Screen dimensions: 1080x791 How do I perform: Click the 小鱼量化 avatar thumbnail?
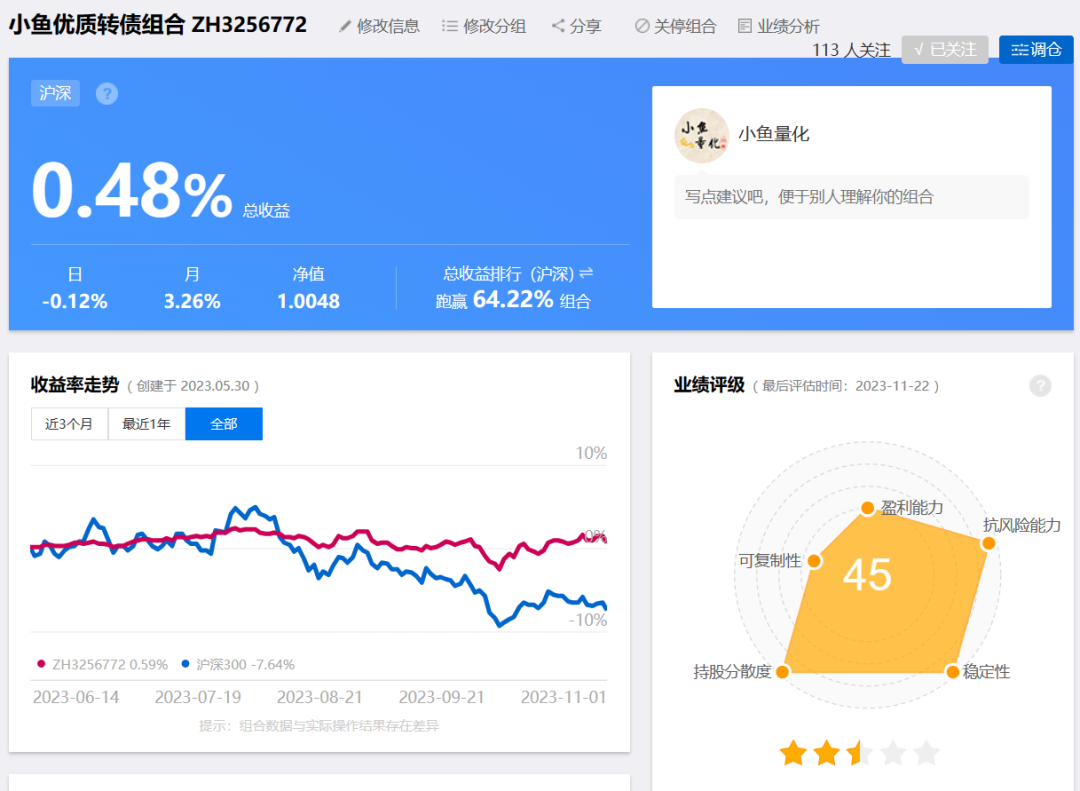click(701, 136)
